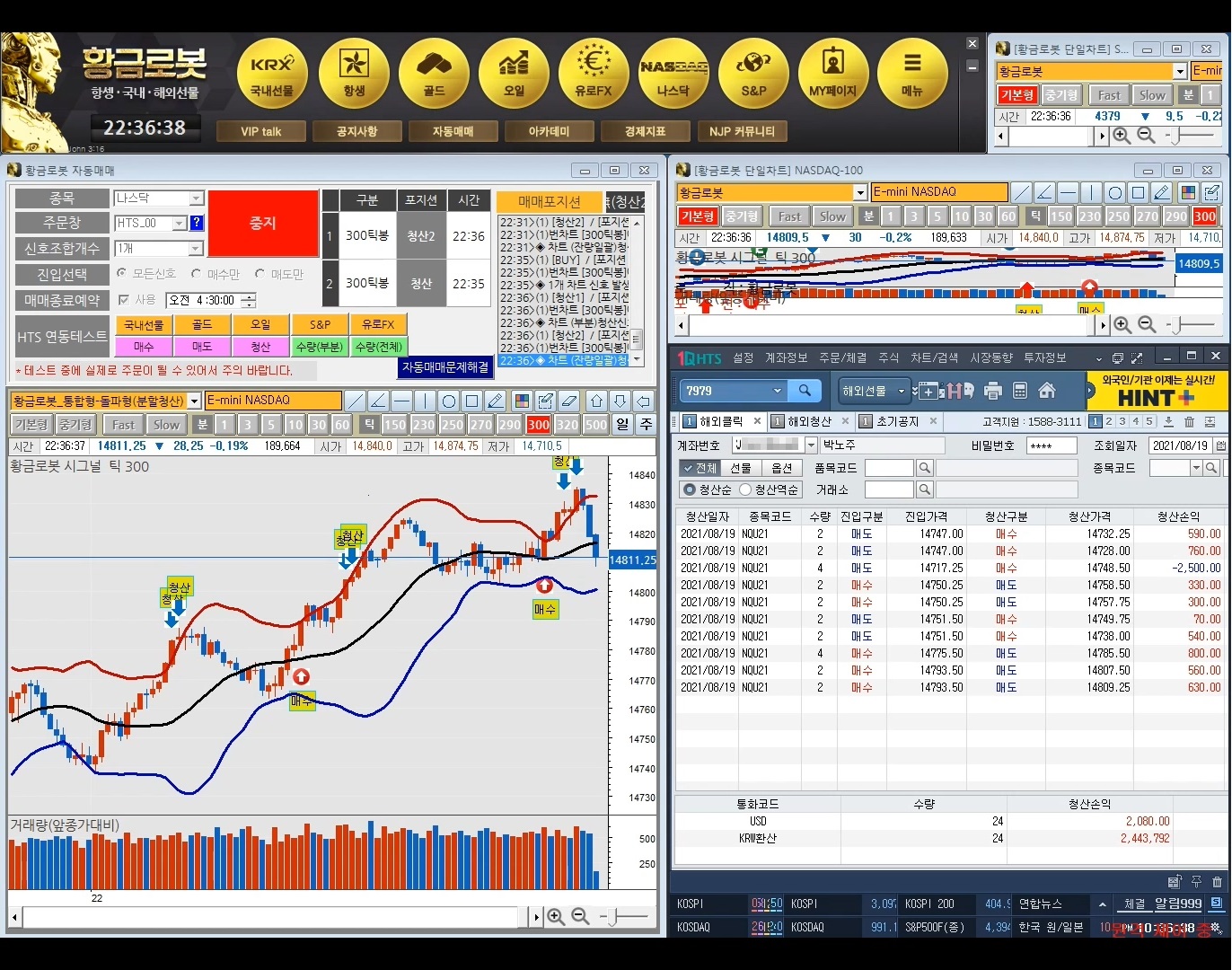Image resolution: width=1232 pixels, height=970 pixels.
Task: Select vertical line tool in main chart toolbar
Action: 426,401
